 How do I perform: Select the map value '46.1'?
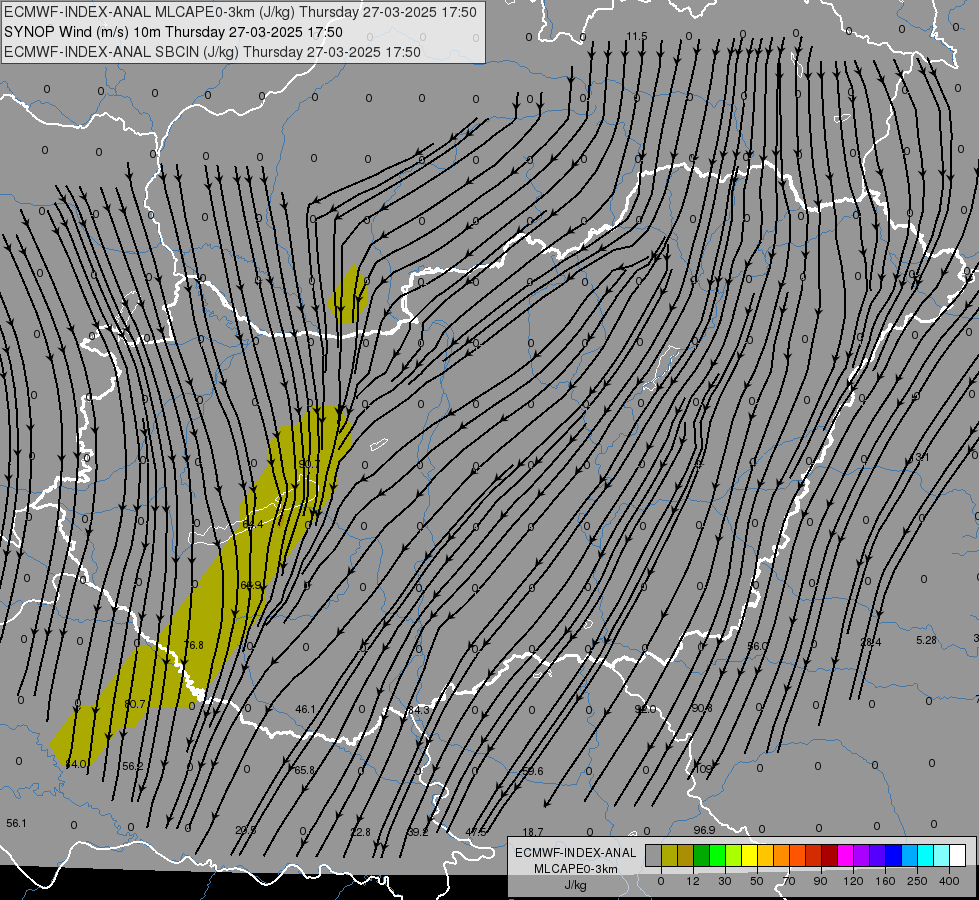305,710
